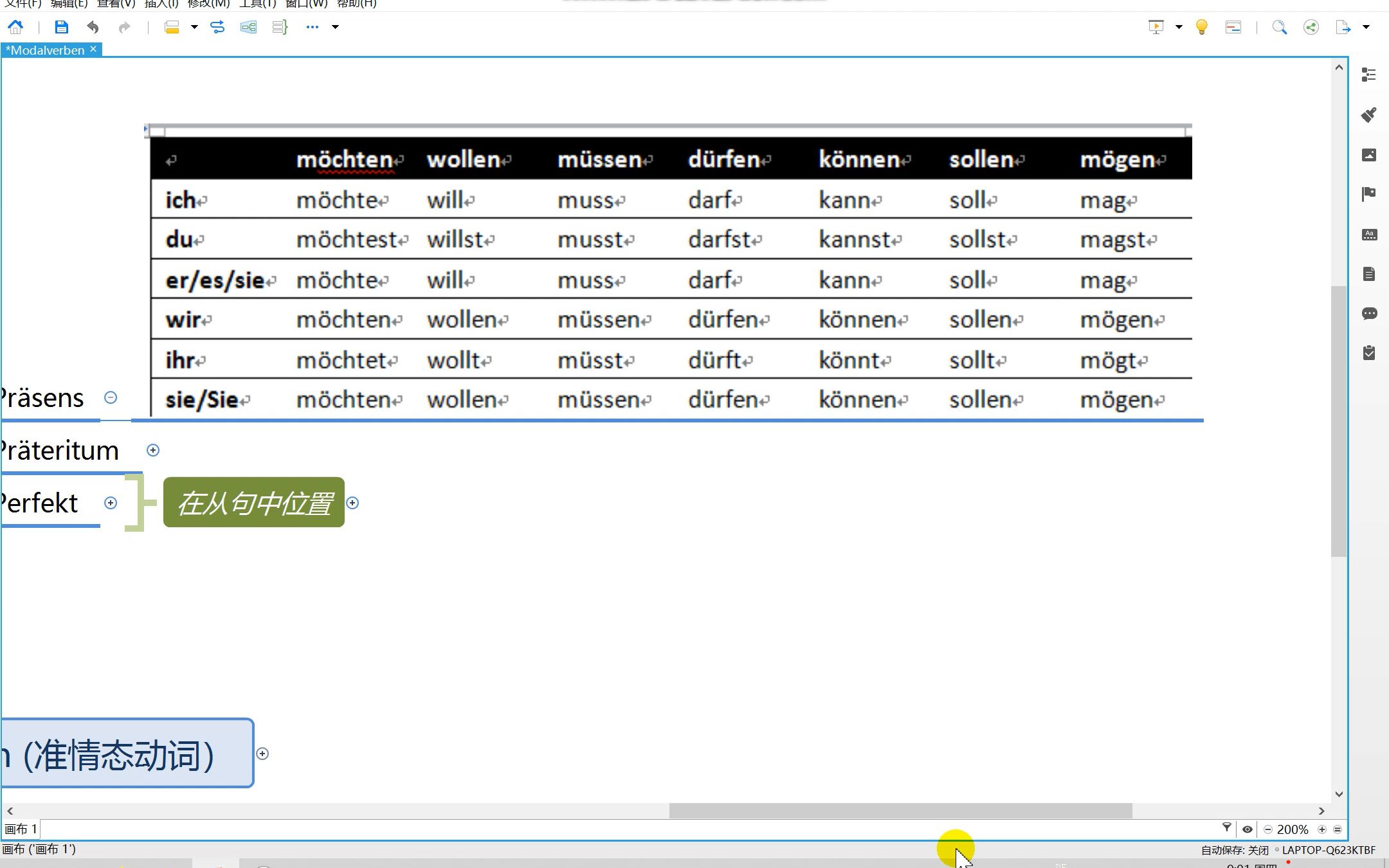The height and width of the screenshot is (868, 1389).
Task: Toggle the eye visibility icon in the status bar
Action: coord(1248,829)
